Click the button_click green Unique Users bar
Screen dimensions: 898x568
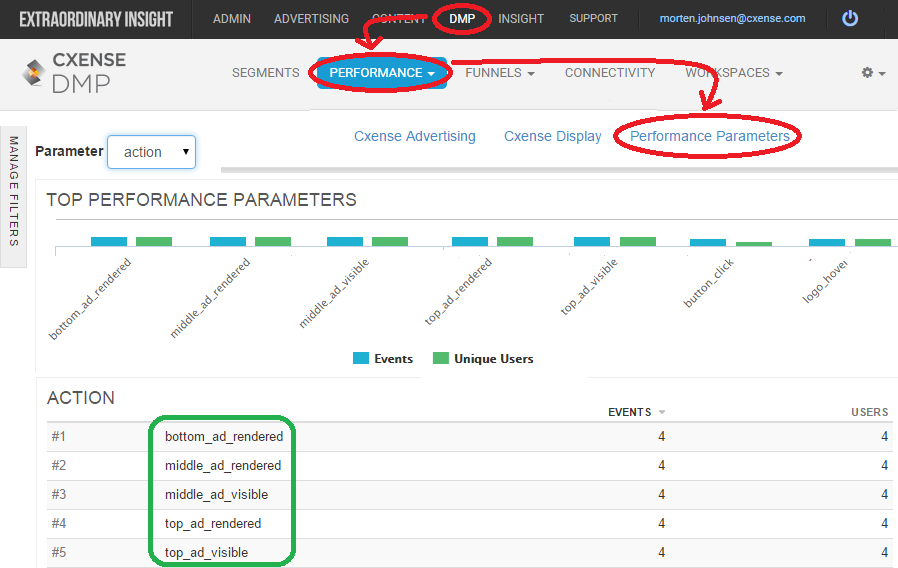point(754,244)
